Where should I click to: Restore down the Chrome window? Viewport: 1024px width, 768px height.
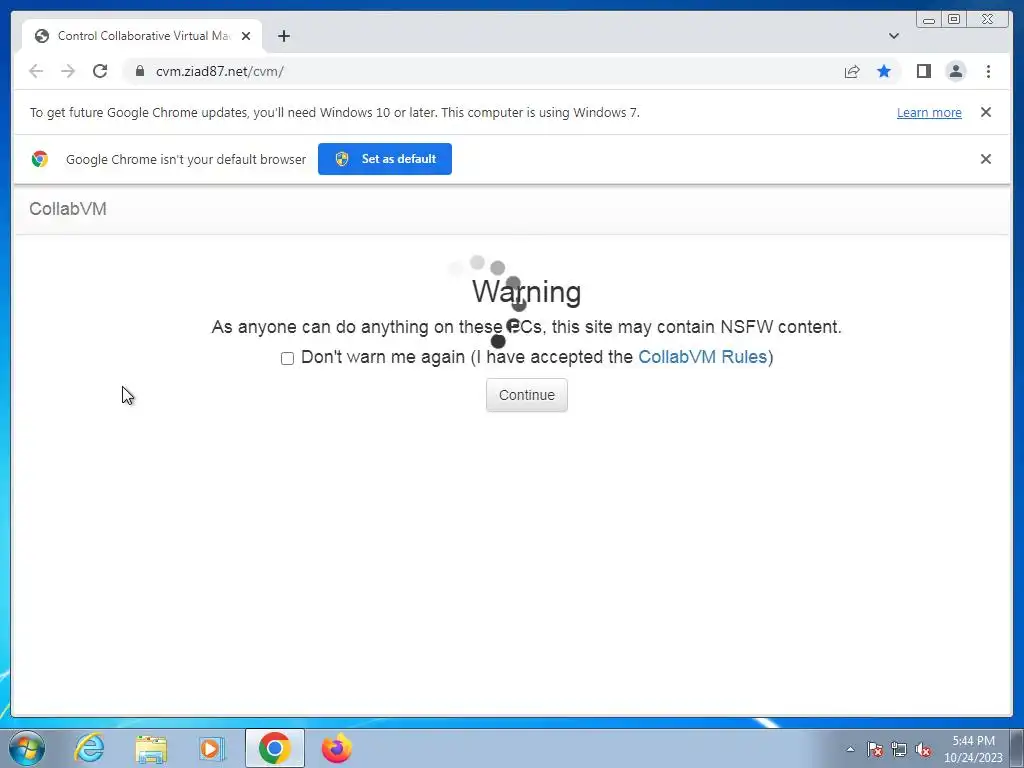(x=953, y=20)
